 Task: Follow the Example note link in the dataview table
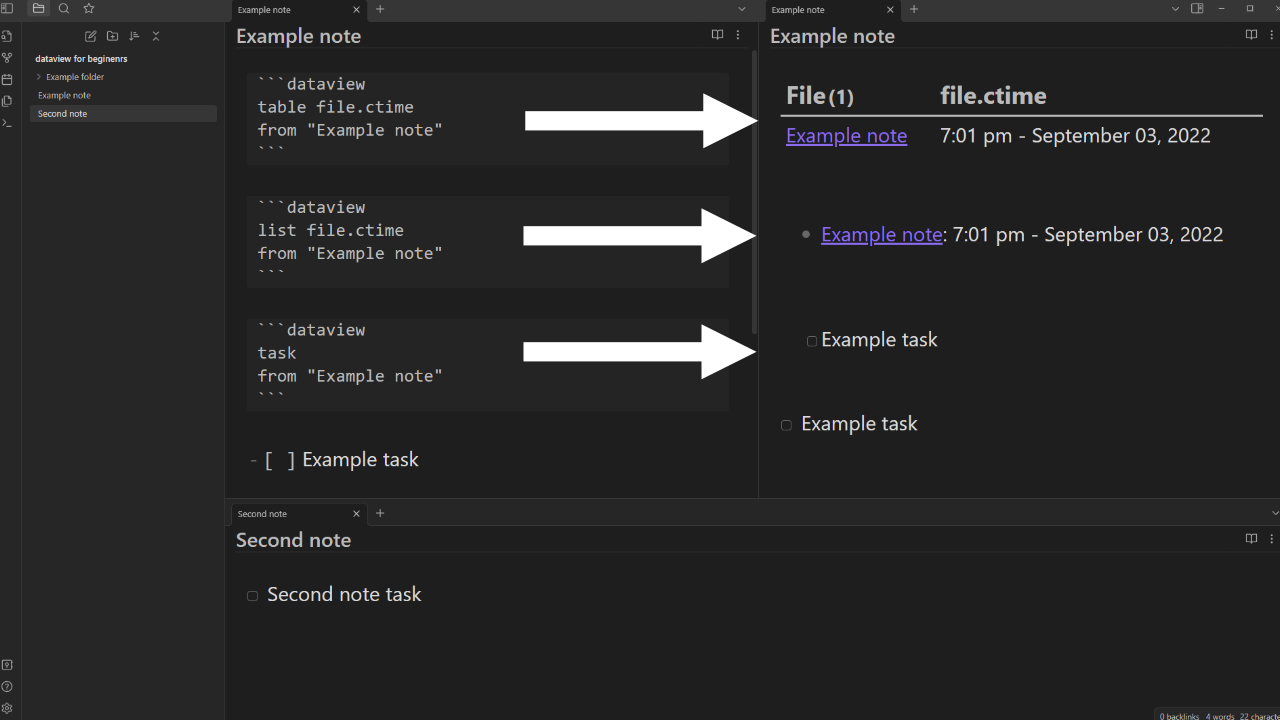pos(846,135)
